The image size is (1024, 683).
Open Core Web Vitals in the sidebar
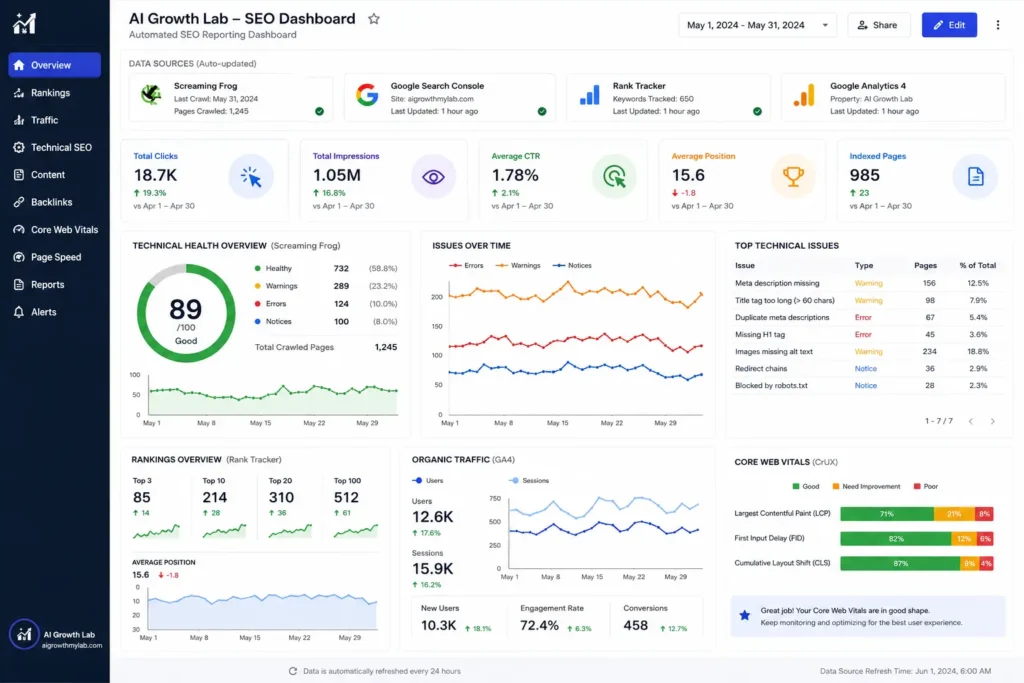click(x=54, y=230)
